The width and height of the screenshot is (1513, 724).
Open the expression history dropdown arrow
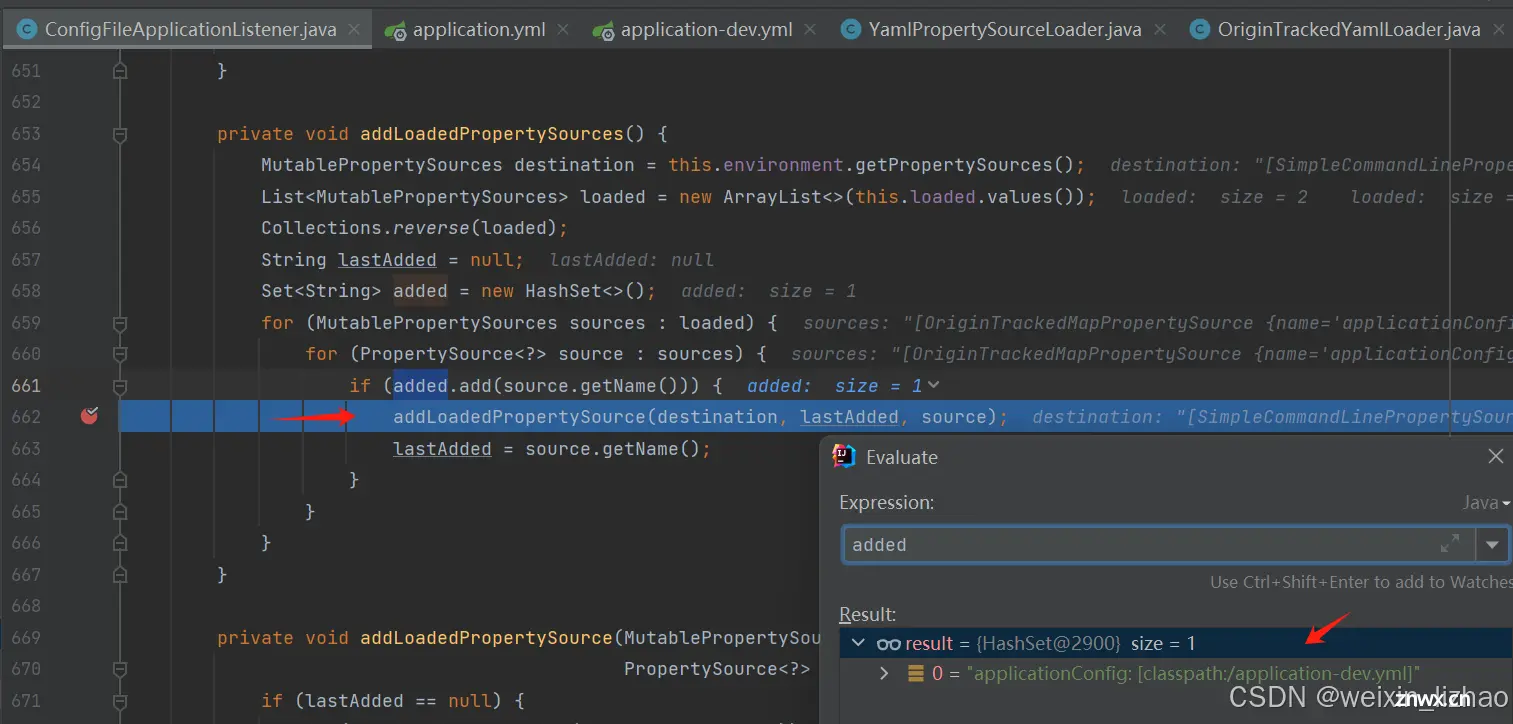click(x=1492, y=545)
